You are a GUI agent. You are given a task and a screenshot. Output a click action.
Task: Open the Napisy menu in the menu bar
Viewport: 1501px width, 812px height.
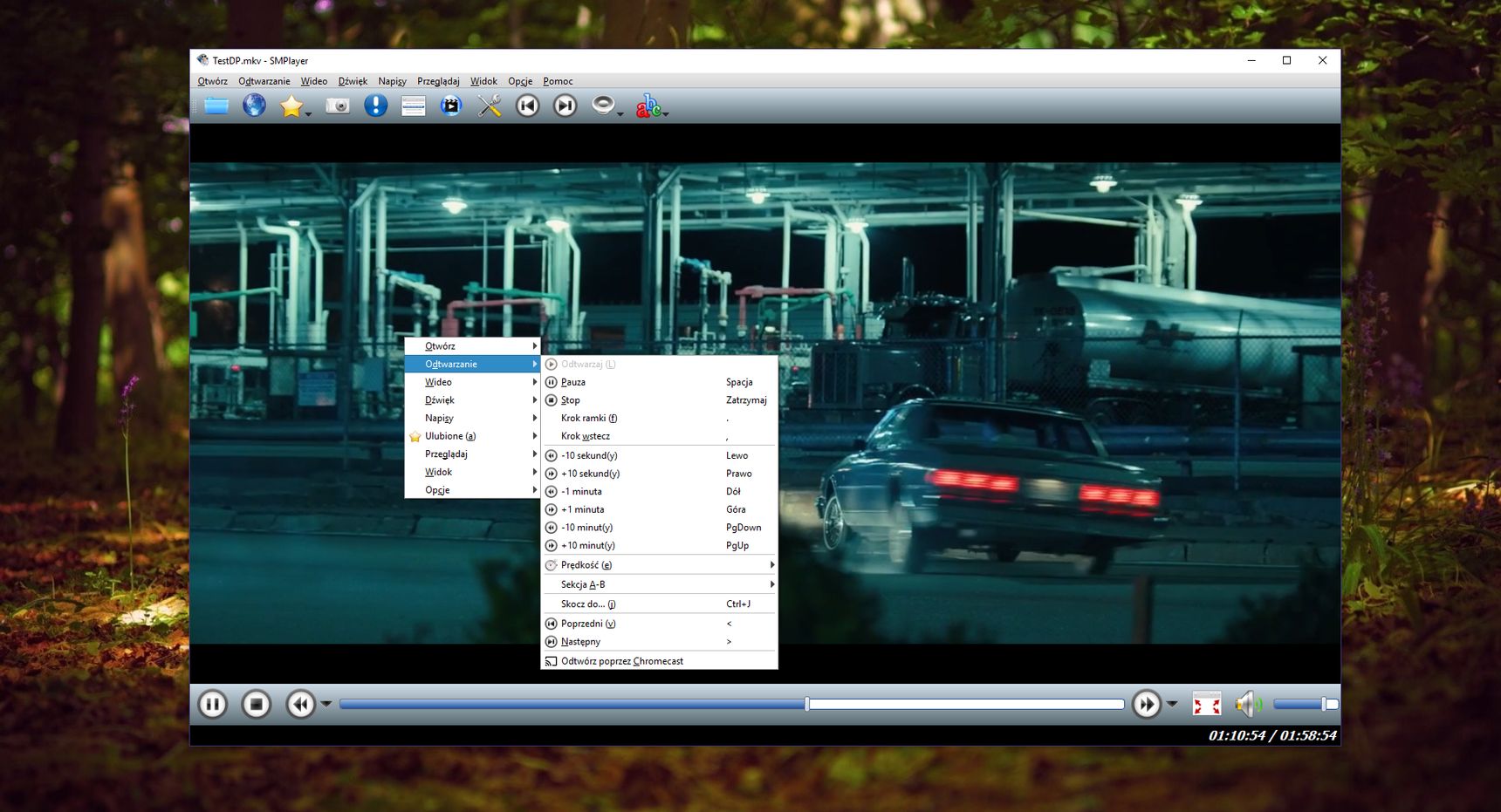click(x=392, y=81)
